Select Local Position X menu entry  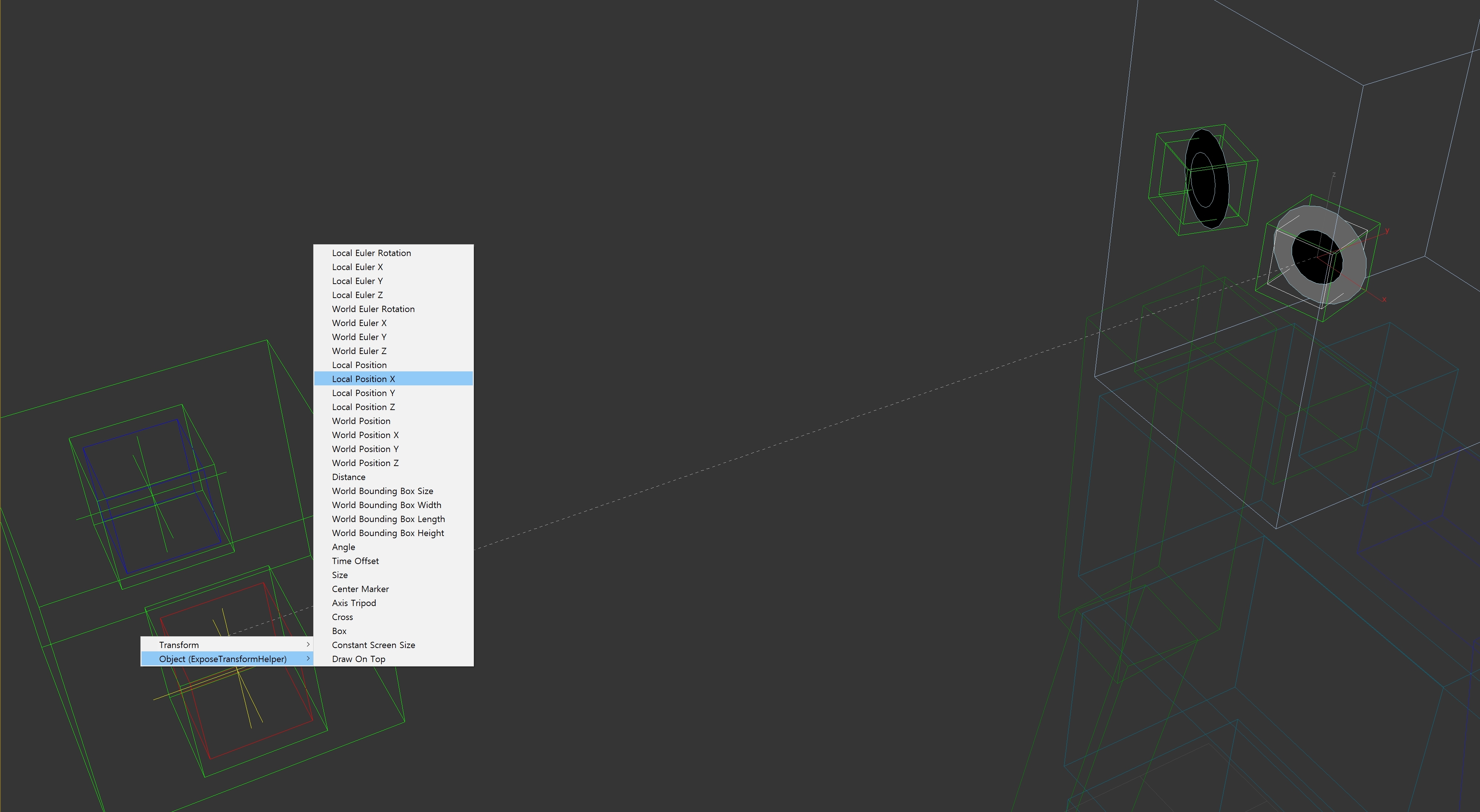[x=363, y=379]
